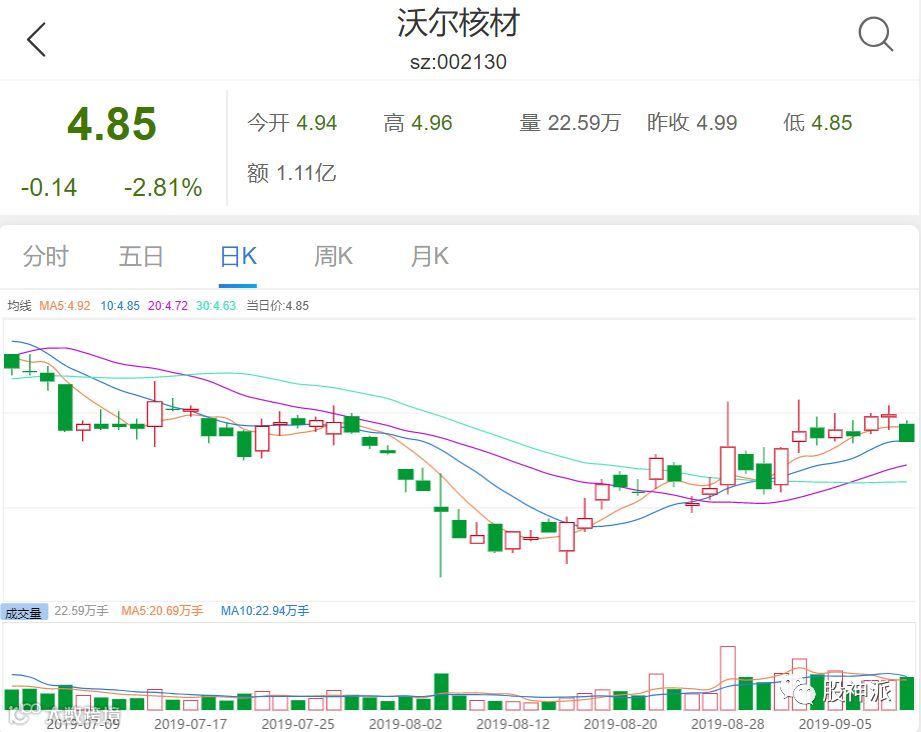This screenshot has width=921, height=732.
Task: Switch to the 五日 tab
Action: (141, 257)
